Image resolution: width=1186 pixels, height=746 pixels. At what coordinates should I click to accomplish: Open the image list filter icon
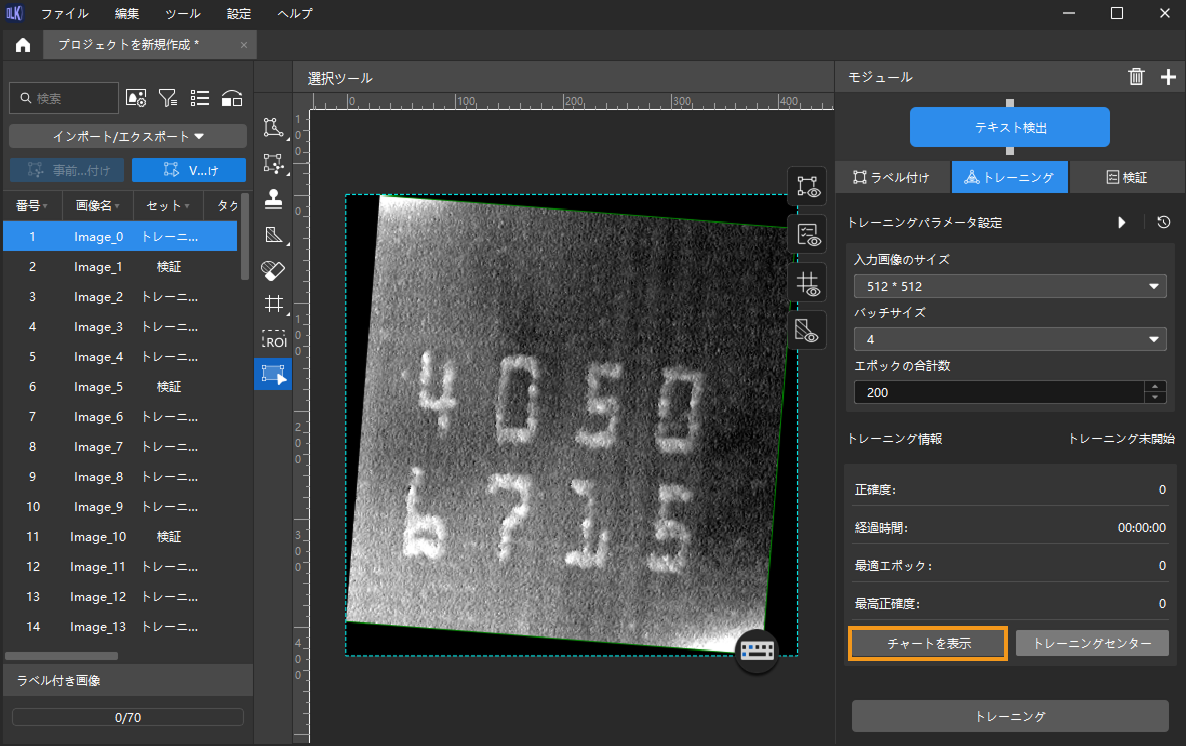tap(168, 98)
